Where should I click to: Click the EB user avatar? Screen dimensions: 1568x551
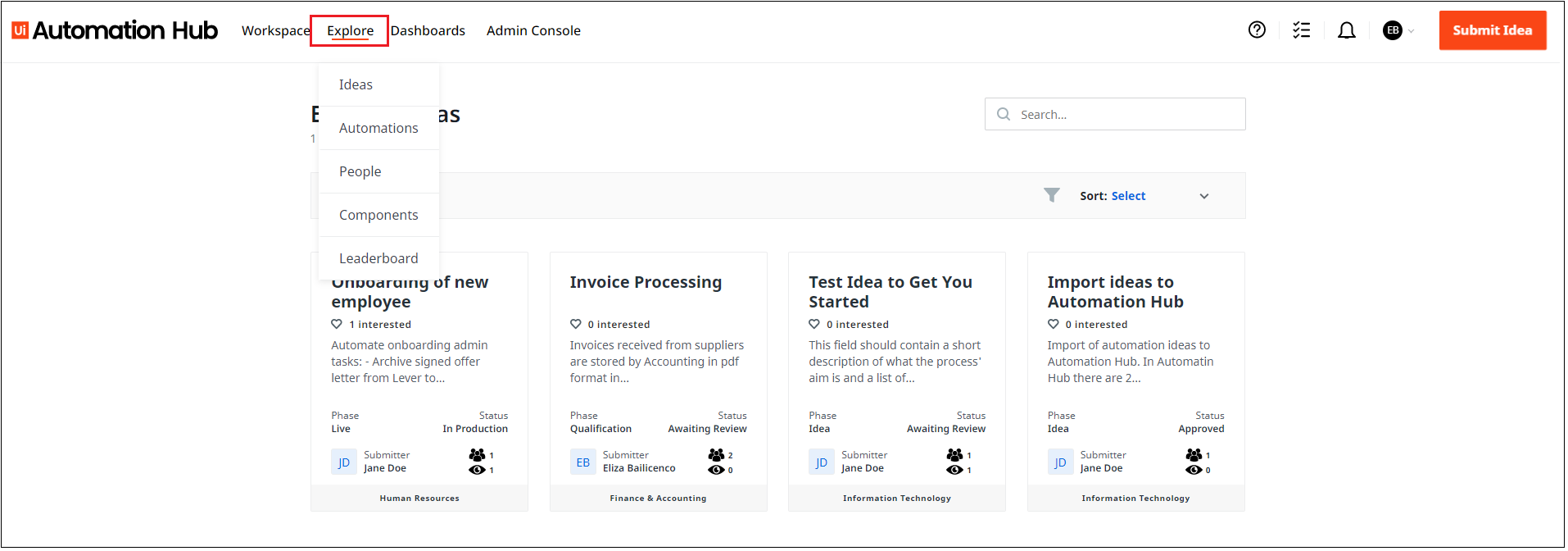pyautogui.click(x=1393, y=30)
